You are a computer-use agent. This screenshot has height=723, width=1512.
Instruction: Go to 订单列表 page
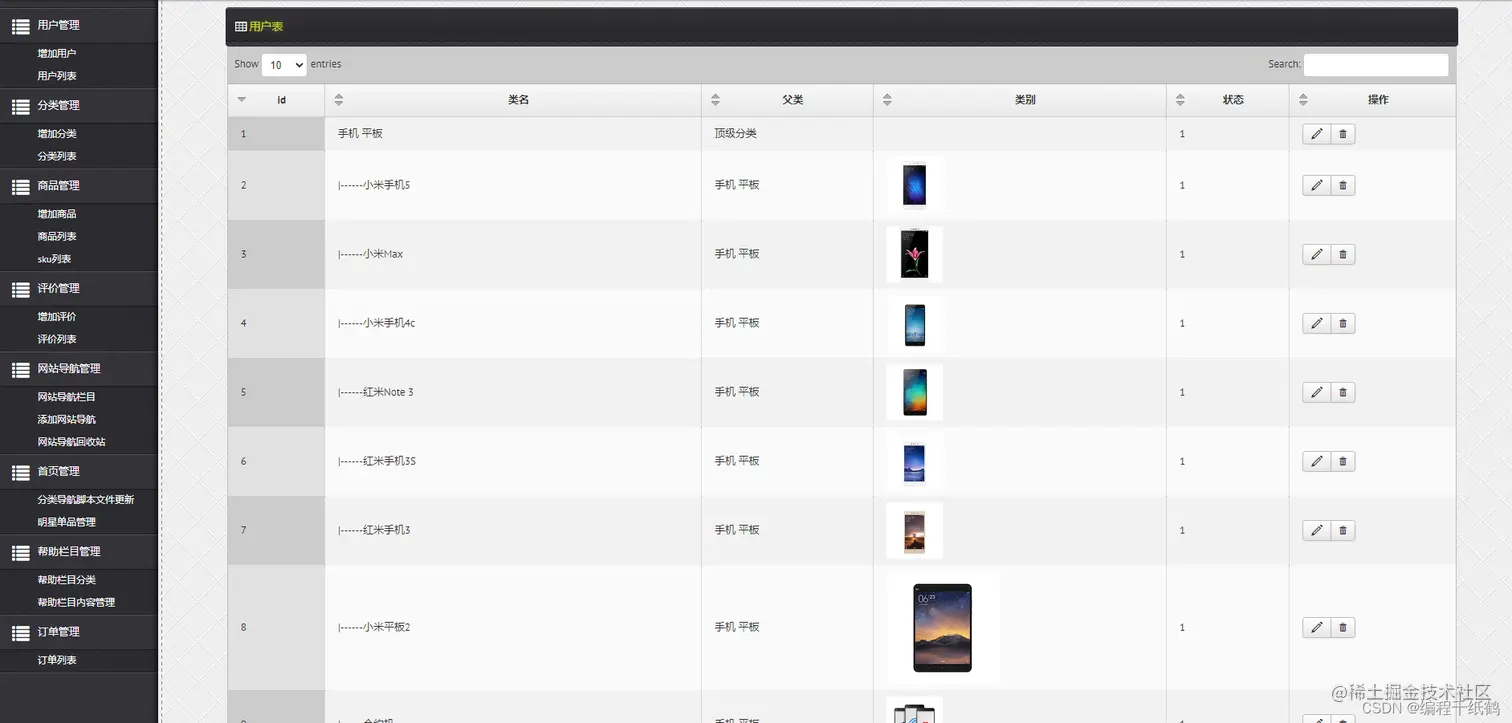[57, 660]
